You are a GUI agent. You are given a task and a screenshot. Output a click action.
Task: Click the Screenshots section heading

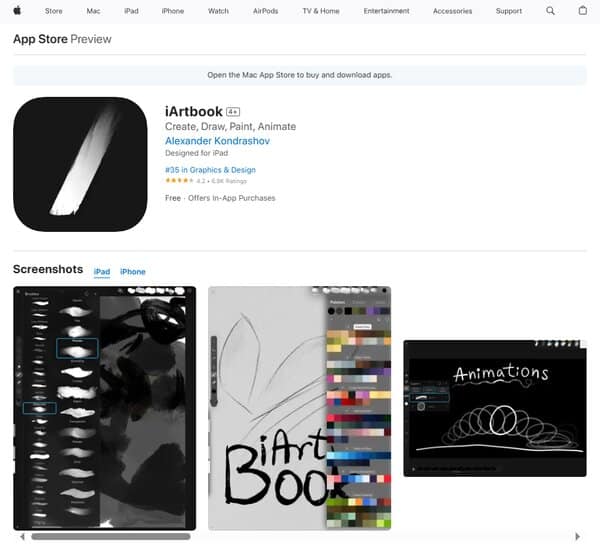48,269
